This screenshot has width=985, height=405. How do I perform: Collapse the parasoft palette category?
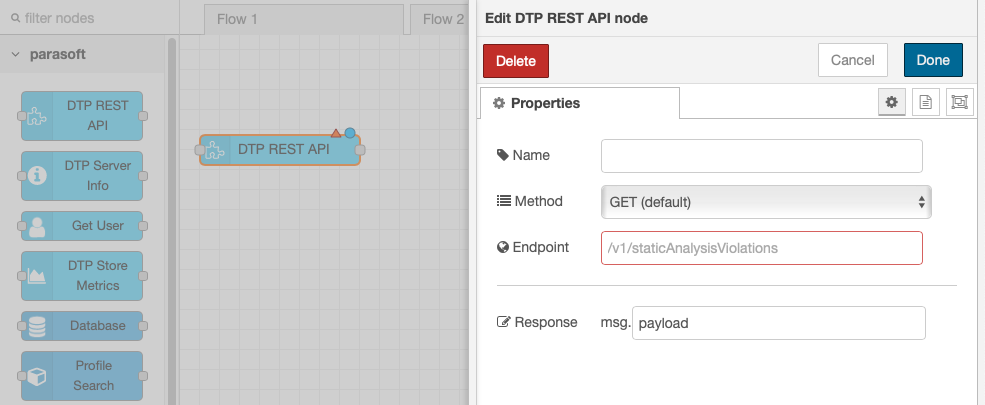15,55
